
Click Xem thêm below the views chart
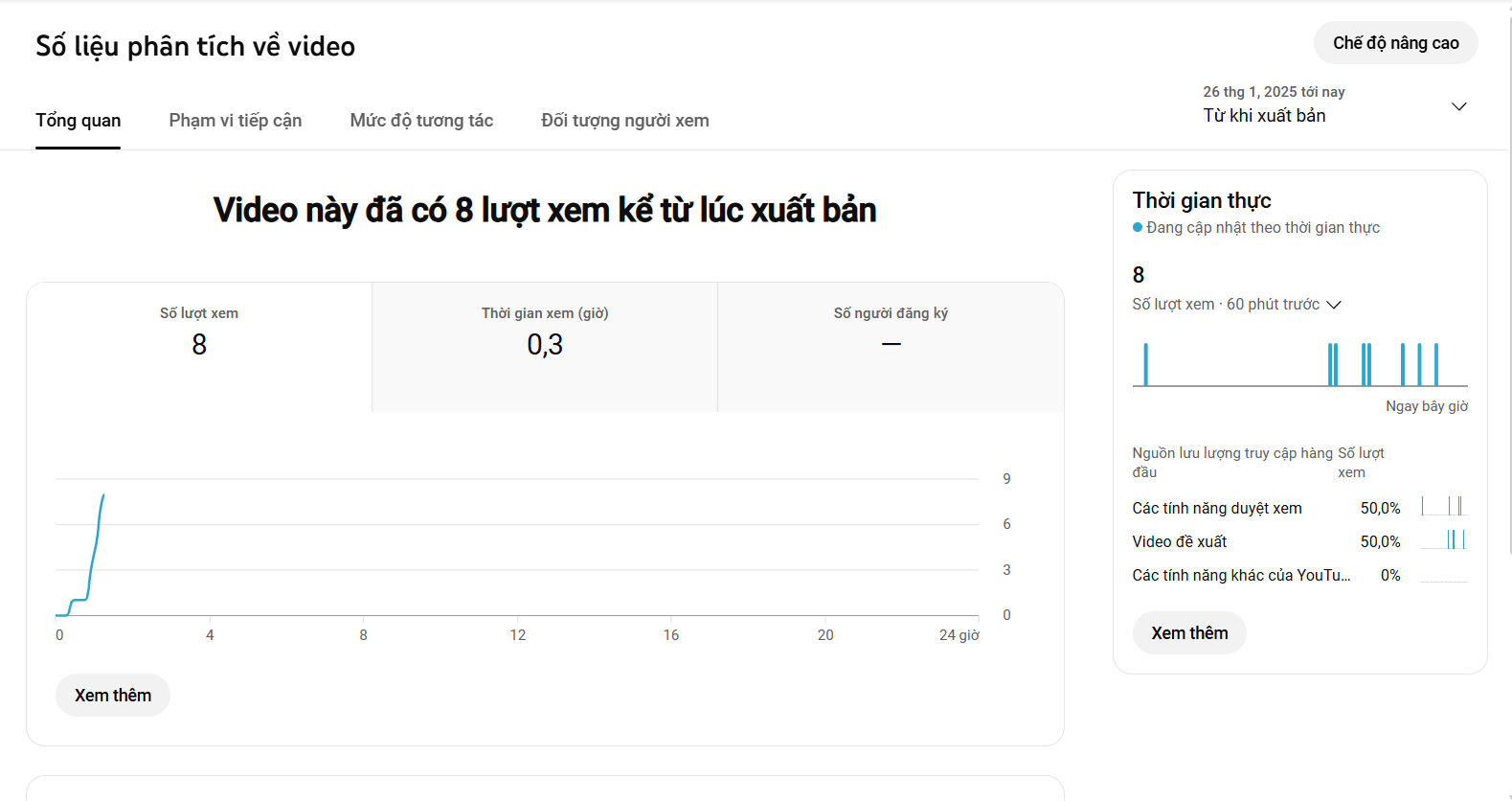pos(113,696)
